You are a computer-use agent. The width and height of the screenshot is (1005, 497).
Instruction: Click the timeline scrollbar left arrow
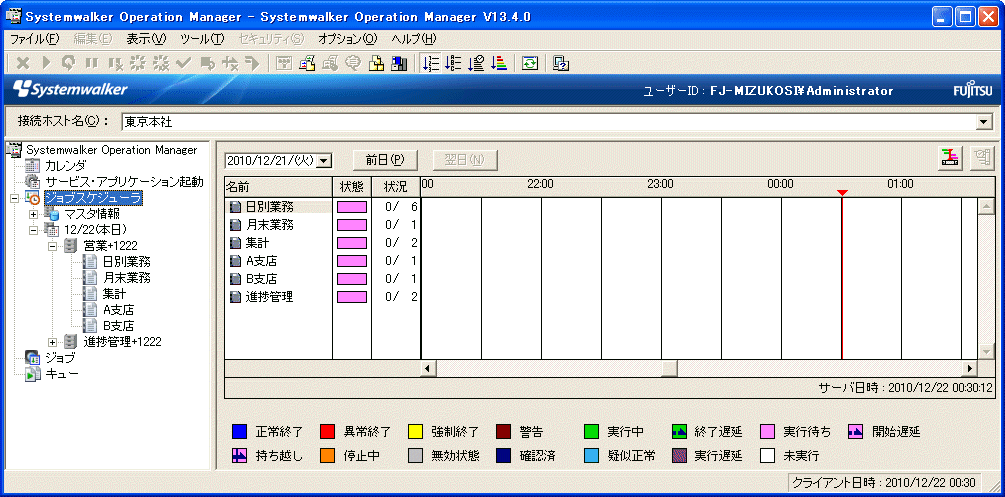click(x=428, y=368)
